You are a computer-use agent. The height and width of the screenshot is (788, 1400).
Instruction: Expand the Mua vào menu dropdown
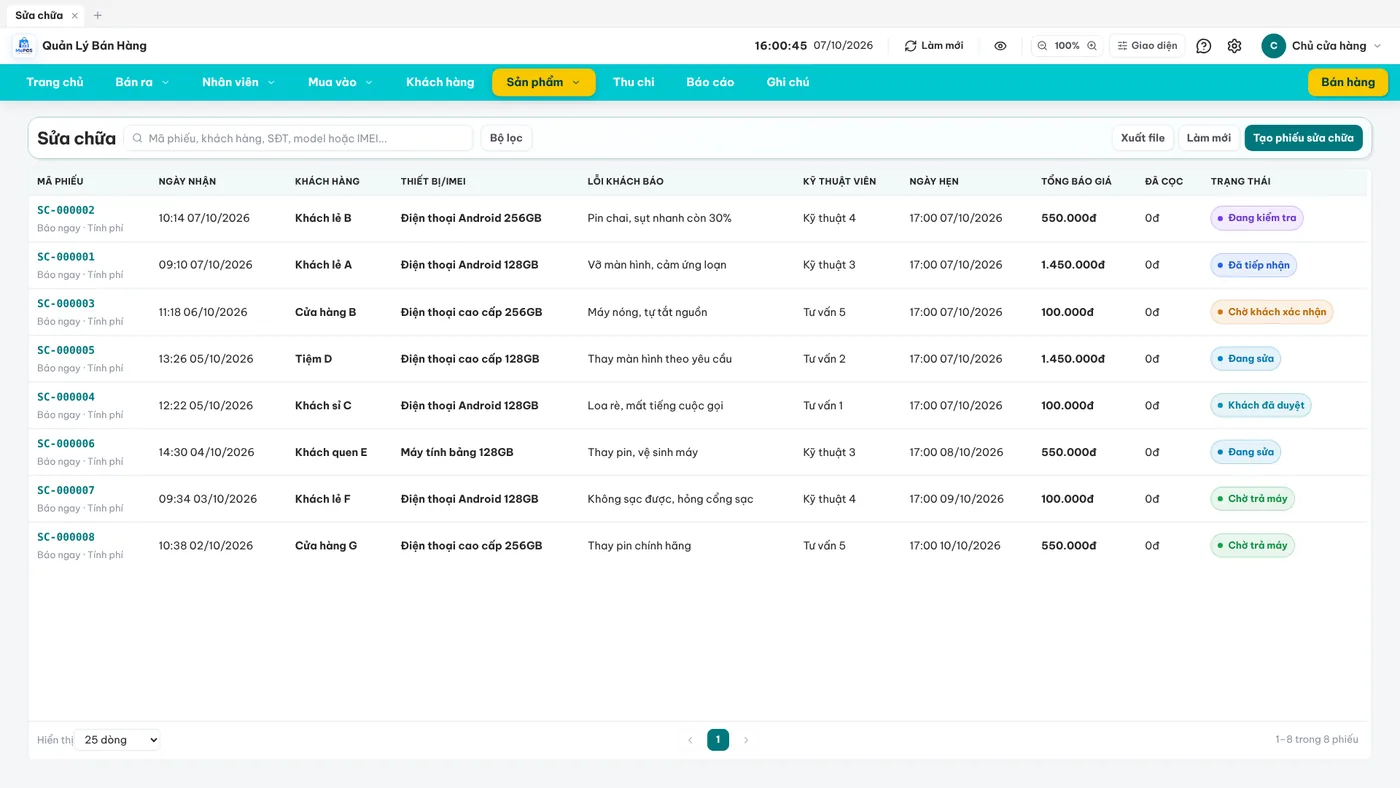(x=340, y=82)
